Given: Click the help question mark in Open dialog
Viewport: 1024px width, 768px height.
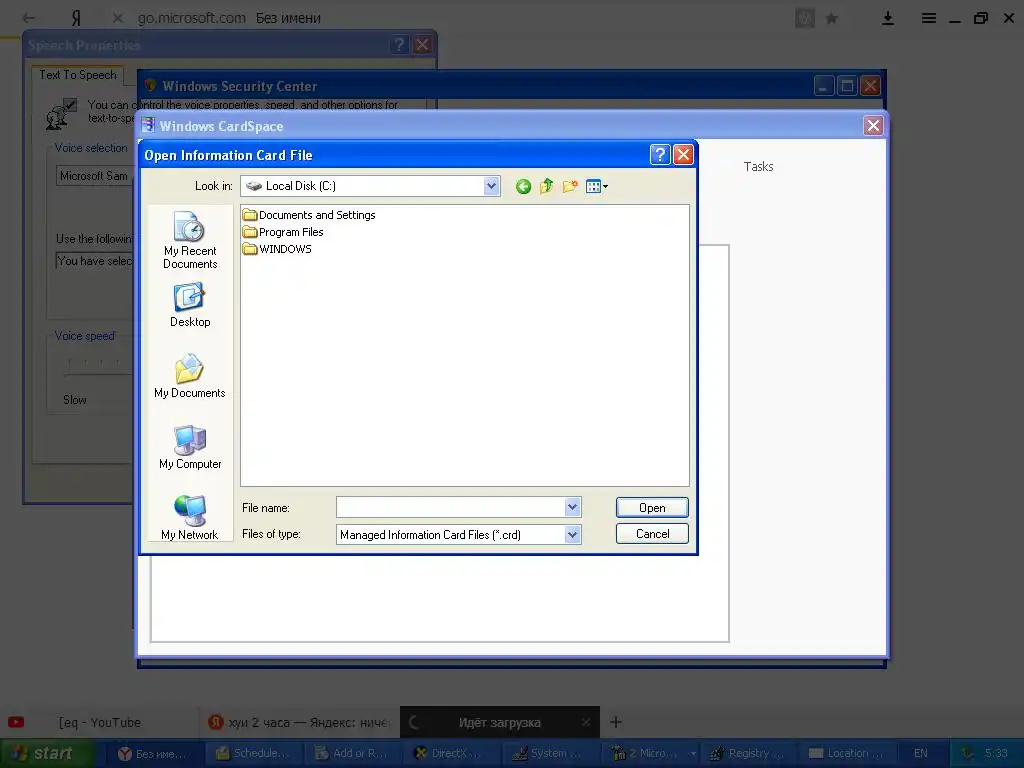Looking at the screenshot, I should click(x=660, y=155).
